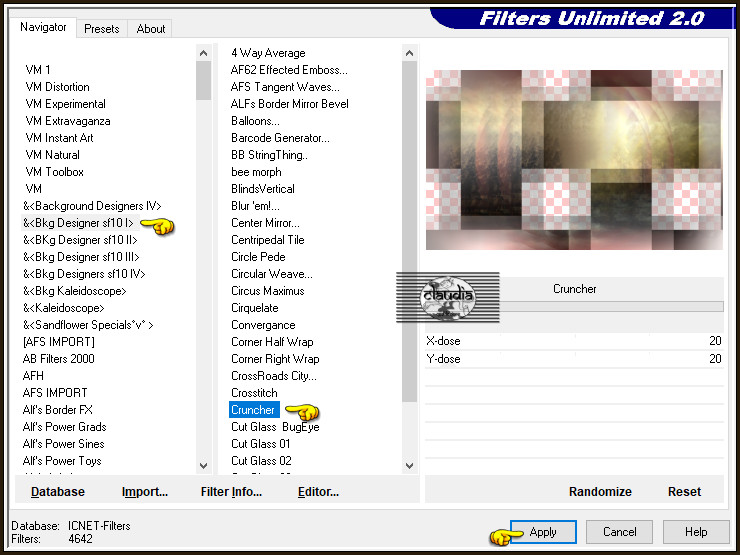Screen dimensions: 740x555
Task: Click the category list scrollbar thumb
Action: 203,81
